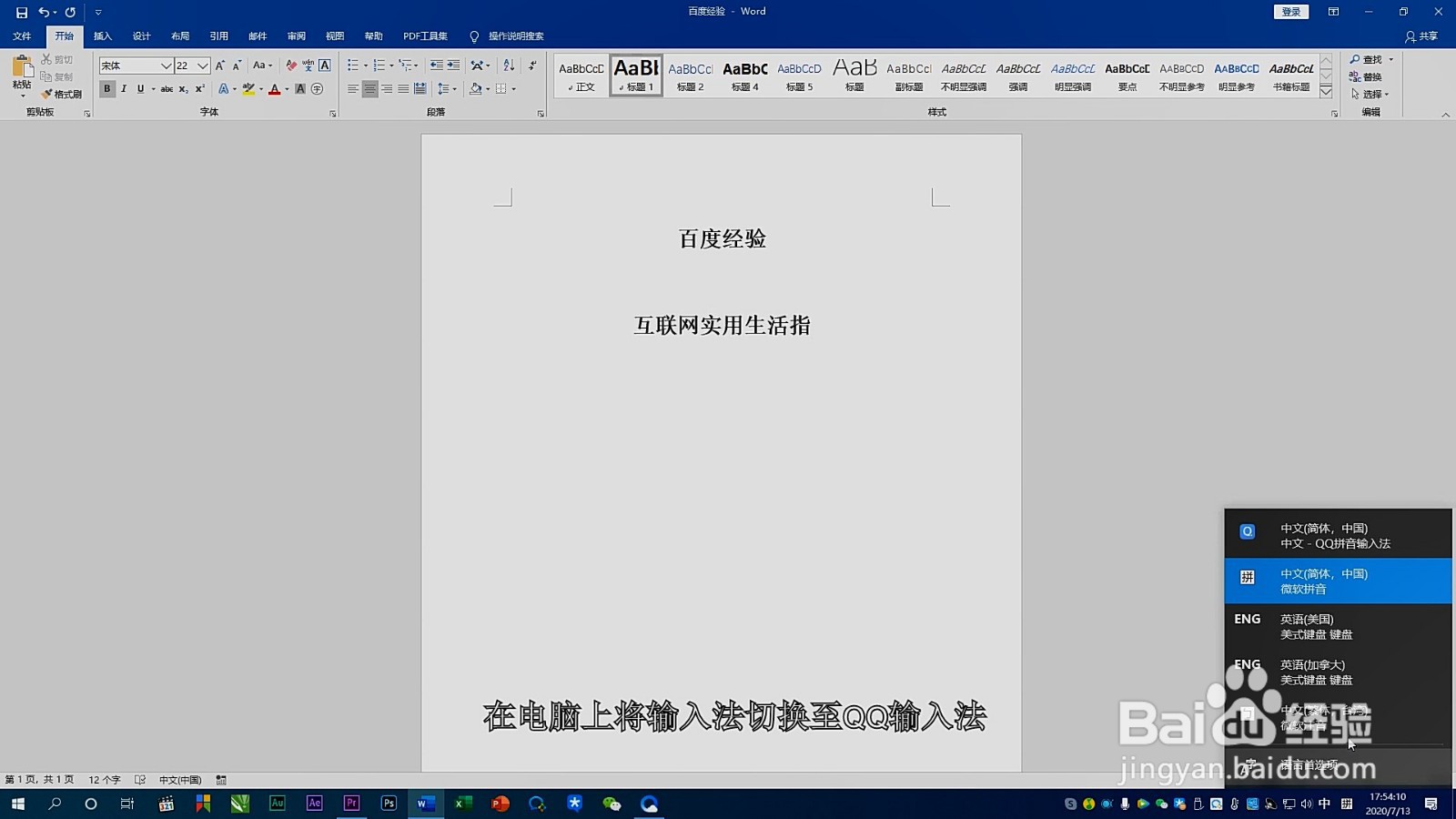Toggle Bold formatting
1456x819 pixels.
coord(107,89)
